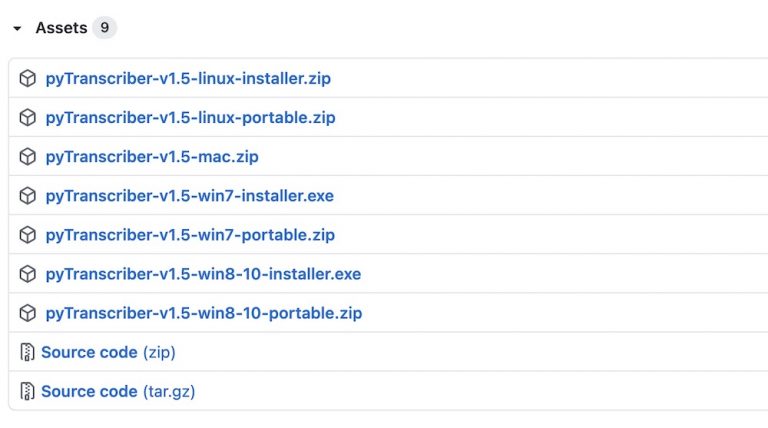Screen dimensions: 768x428
Task: Download pyTranscriber-v1.5-win7-installer.exe
Action: pyautogui.click(x=189, y=196)
